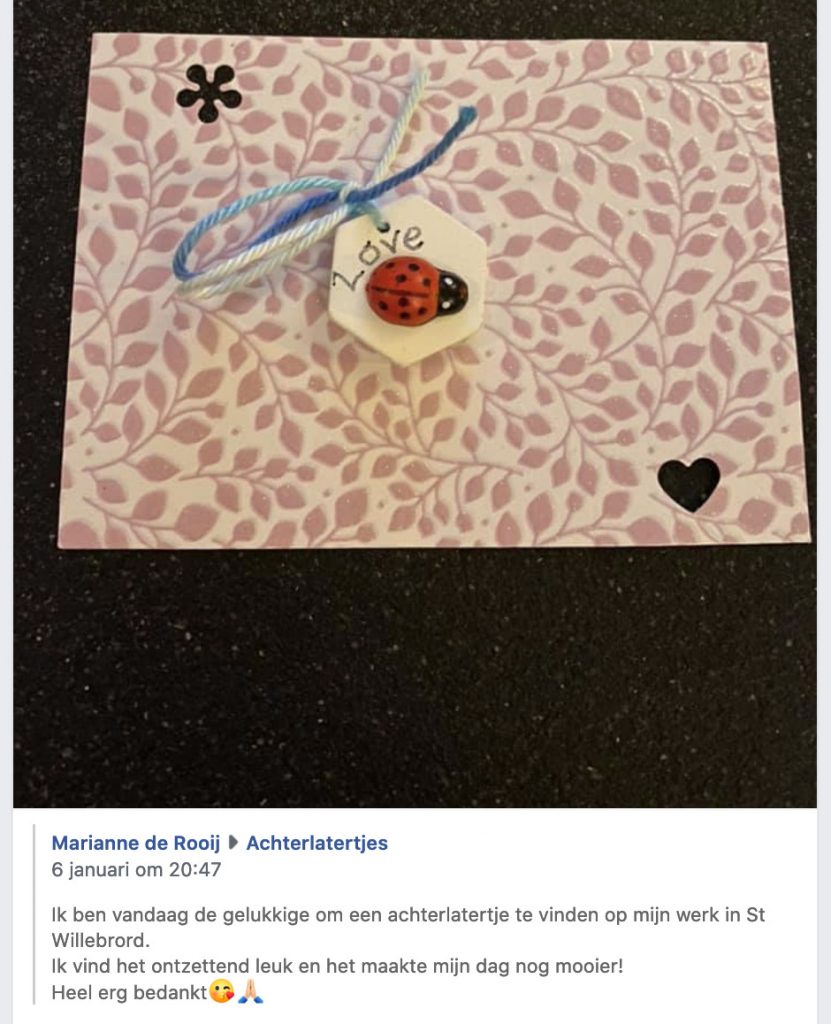Click the arrow between author and group name
Screen dimensions: 831x1024
point(233,843)
